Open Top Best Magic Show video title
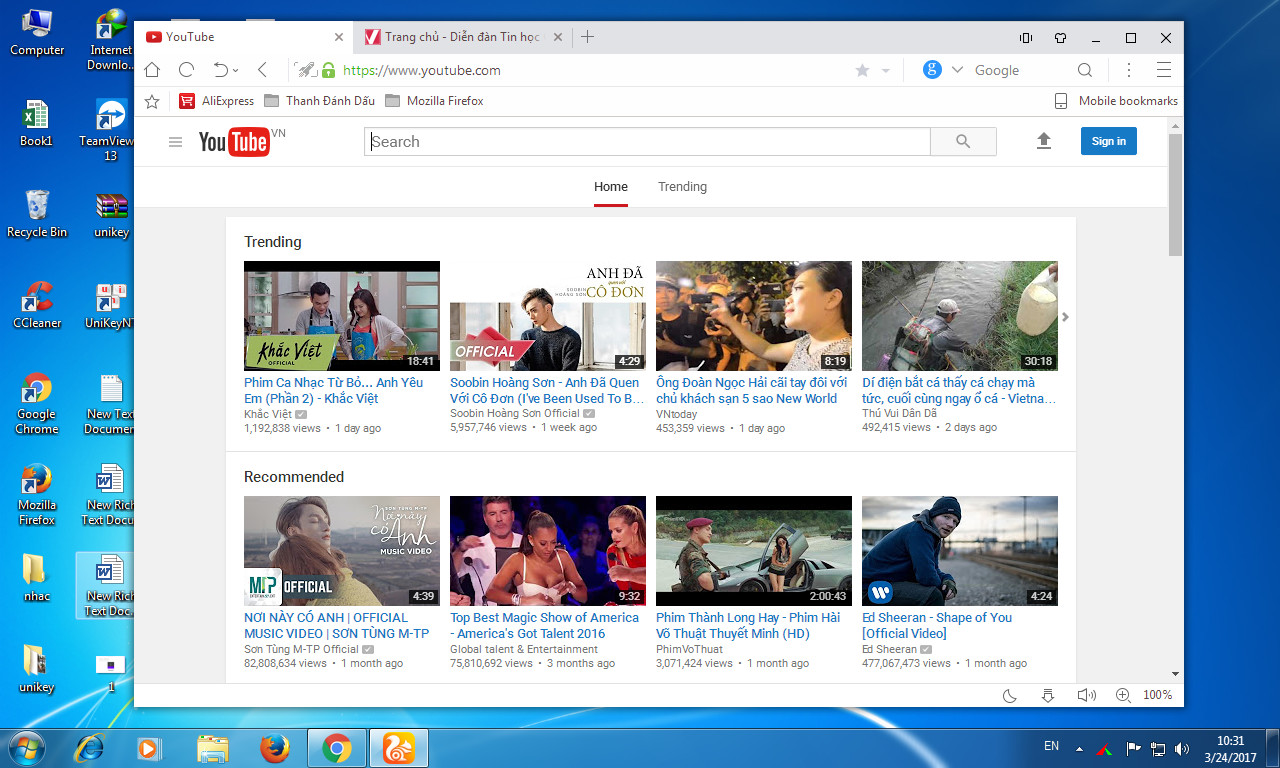 pyautogui.click(x=544, y=625)
